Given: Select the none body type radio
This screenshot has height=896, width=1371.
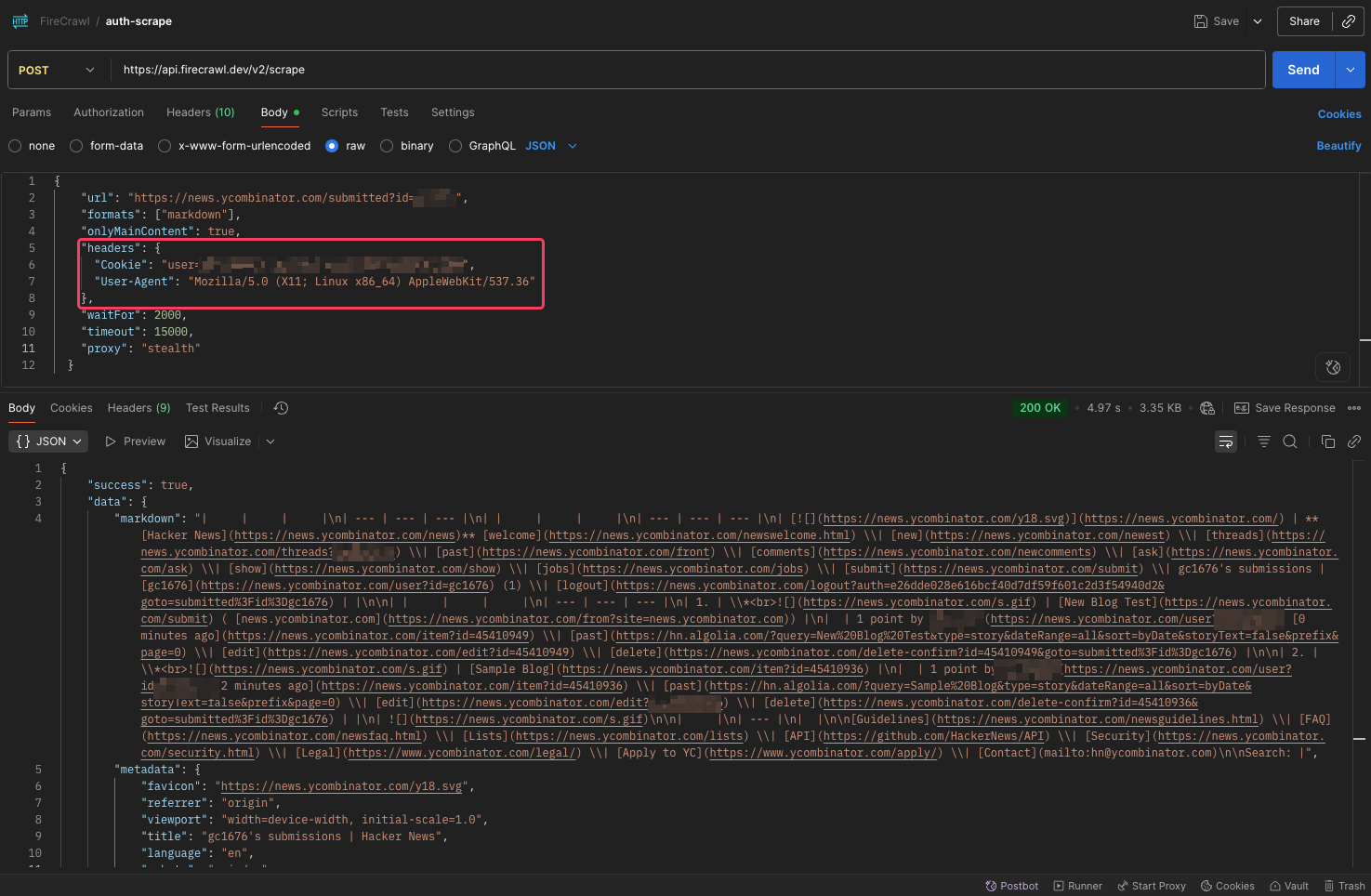Looking at the screenshot, I should point(15,146).
